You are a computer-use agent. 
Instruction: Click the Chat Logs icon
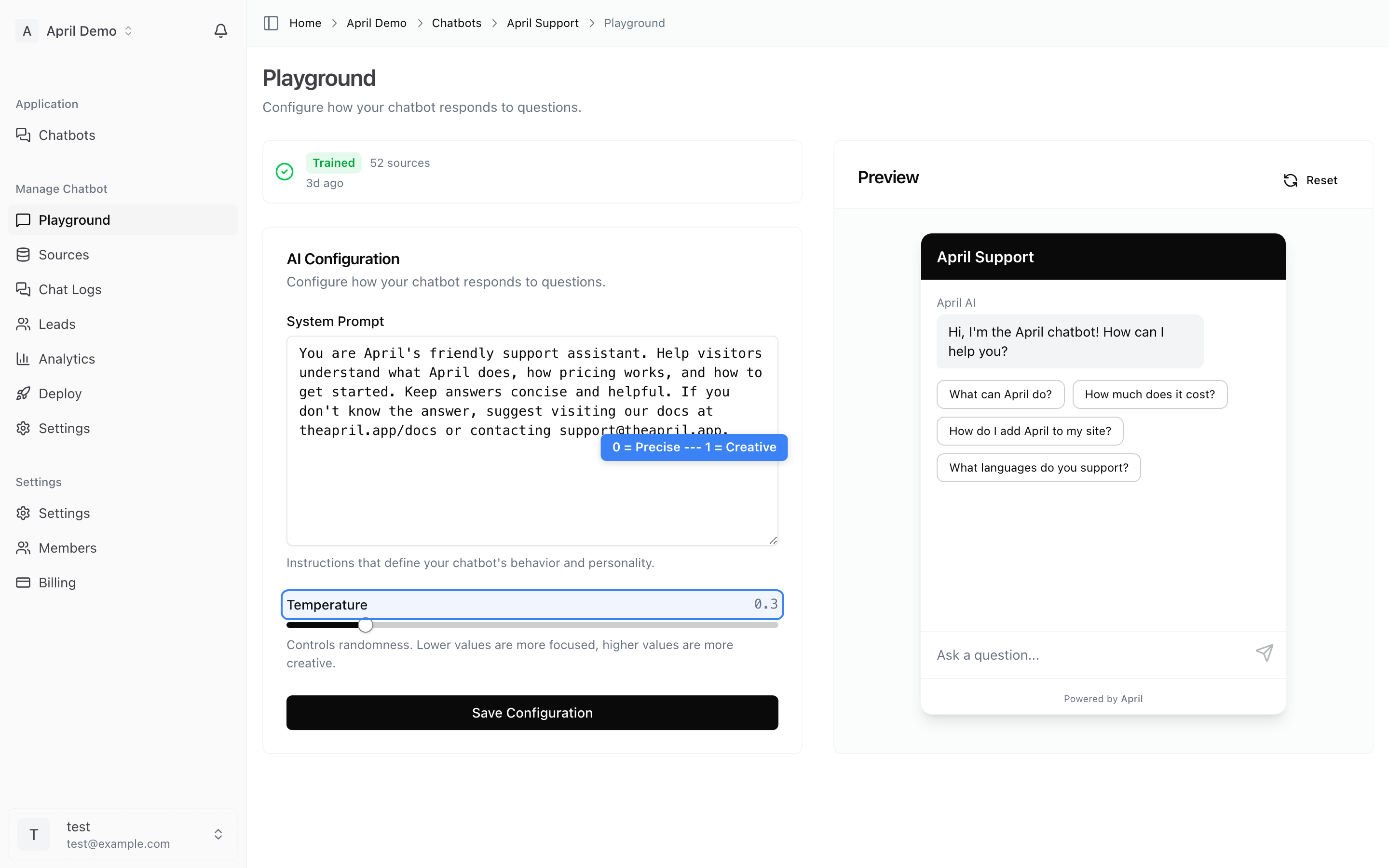click(23, 289)
